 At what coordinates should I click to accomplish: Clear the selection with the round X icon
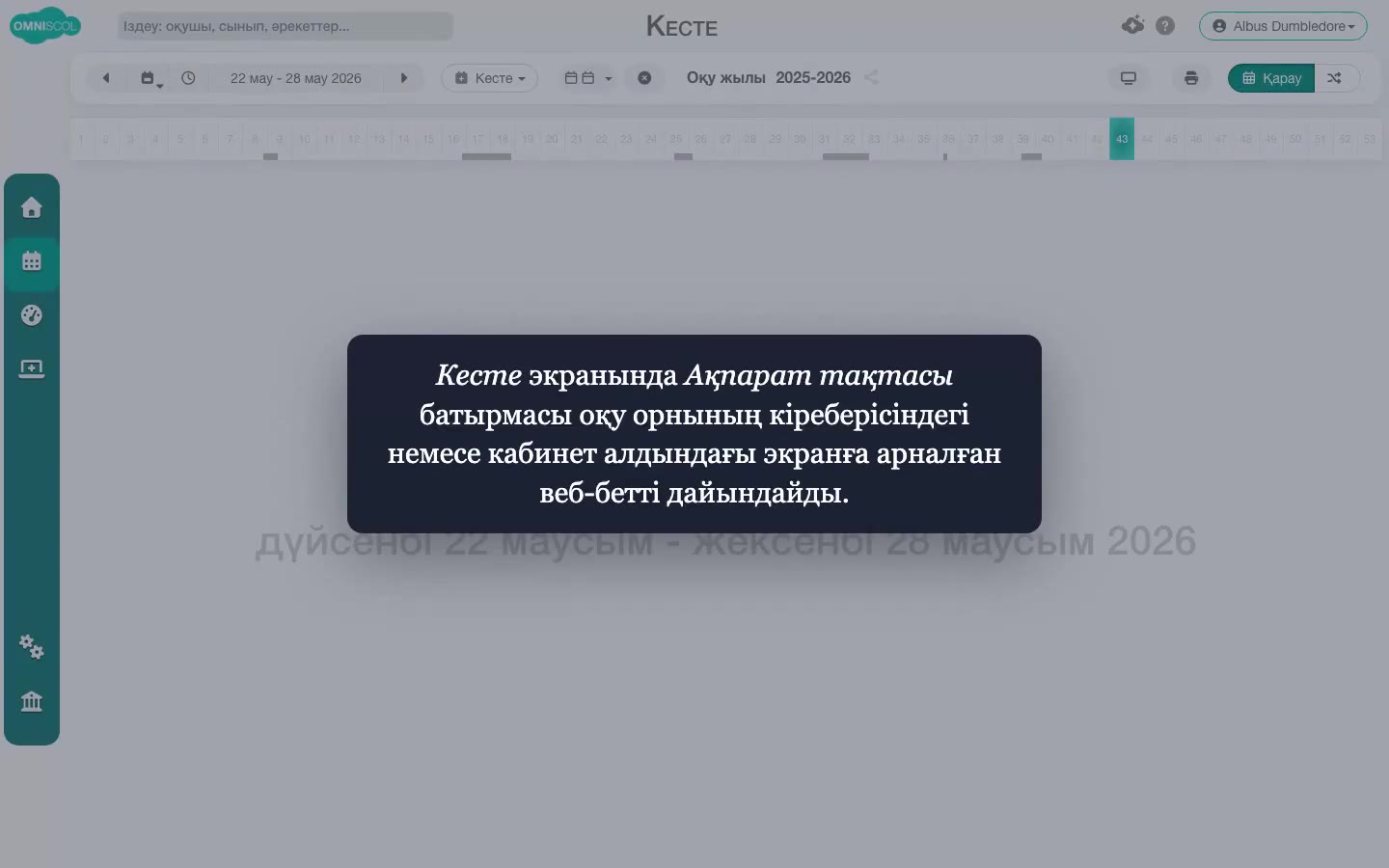(x=644, y=78)
